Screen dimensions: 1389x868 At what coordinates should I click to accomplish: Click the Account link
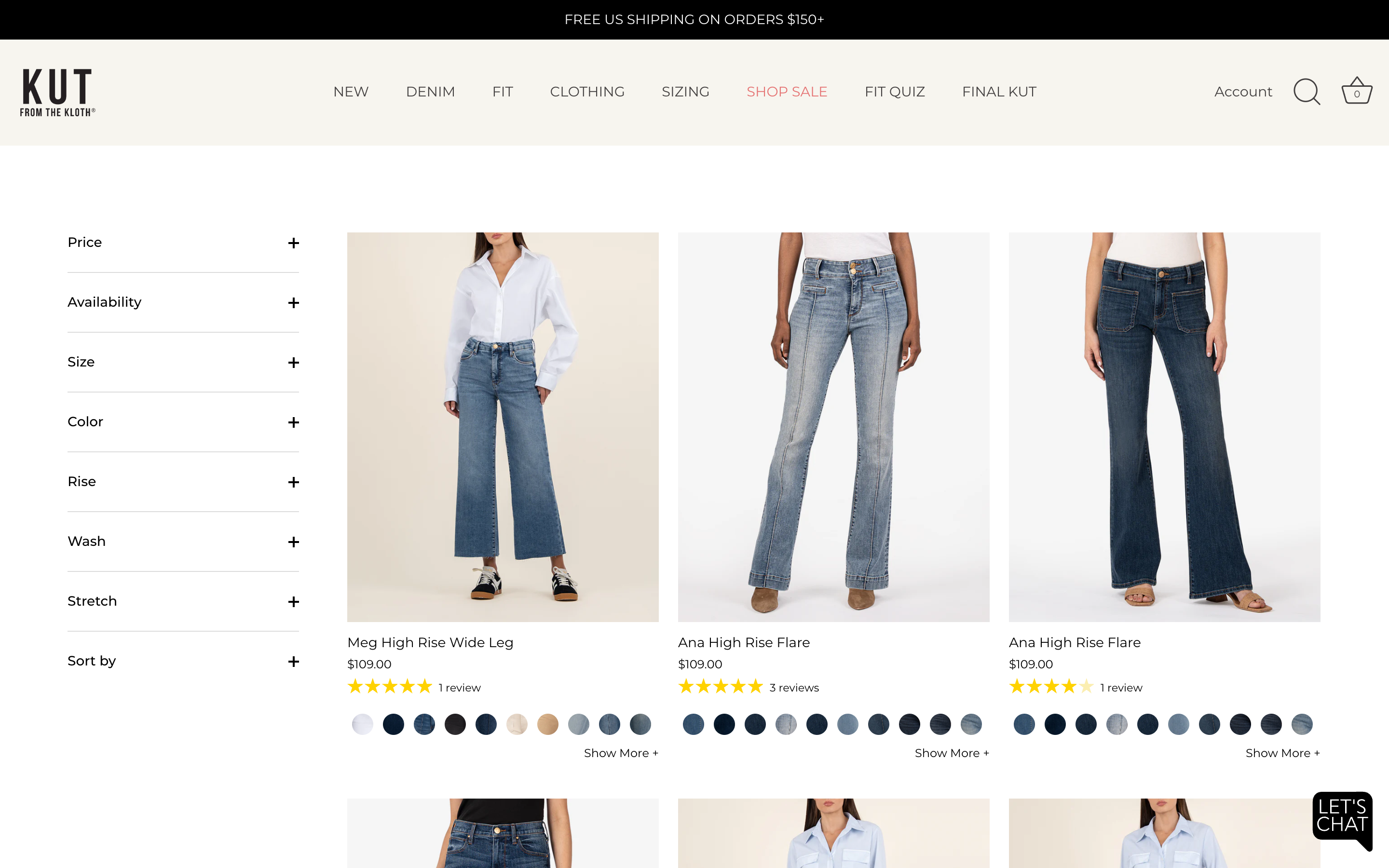click(x=1243, y=91)
